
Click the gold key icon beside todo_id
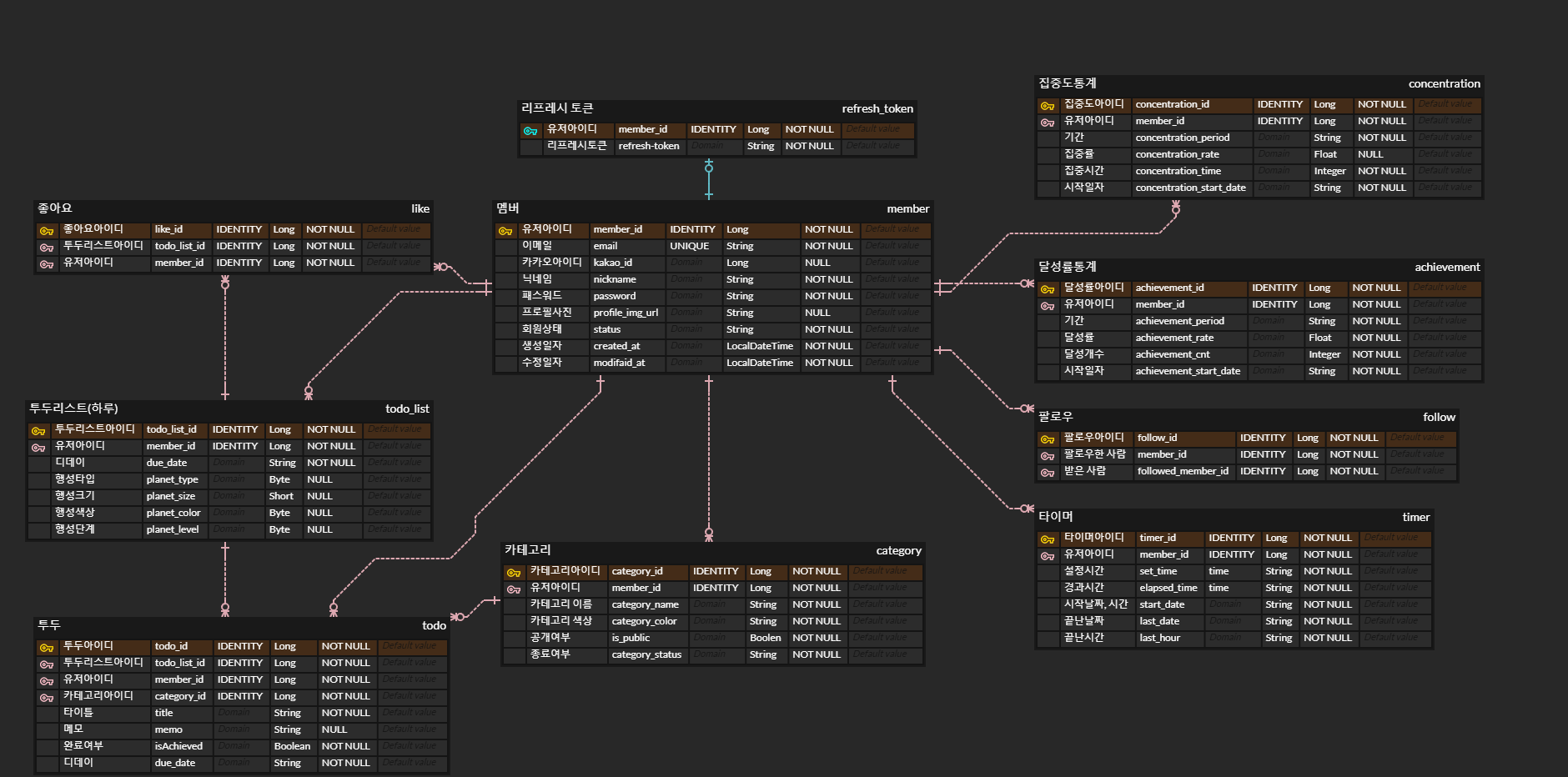(x=46, y=646)
